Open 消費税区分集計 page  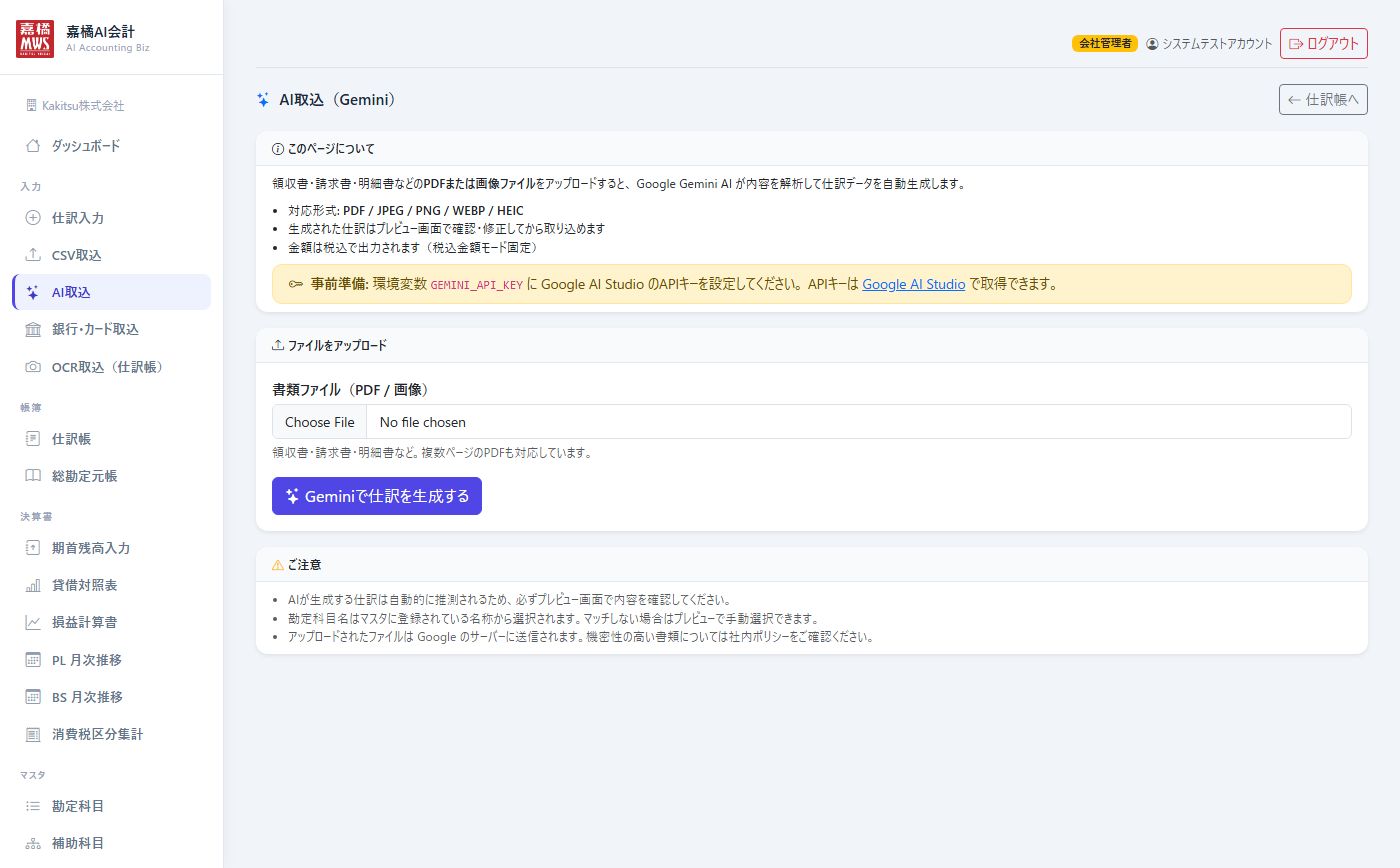click(x=112, y=734)
